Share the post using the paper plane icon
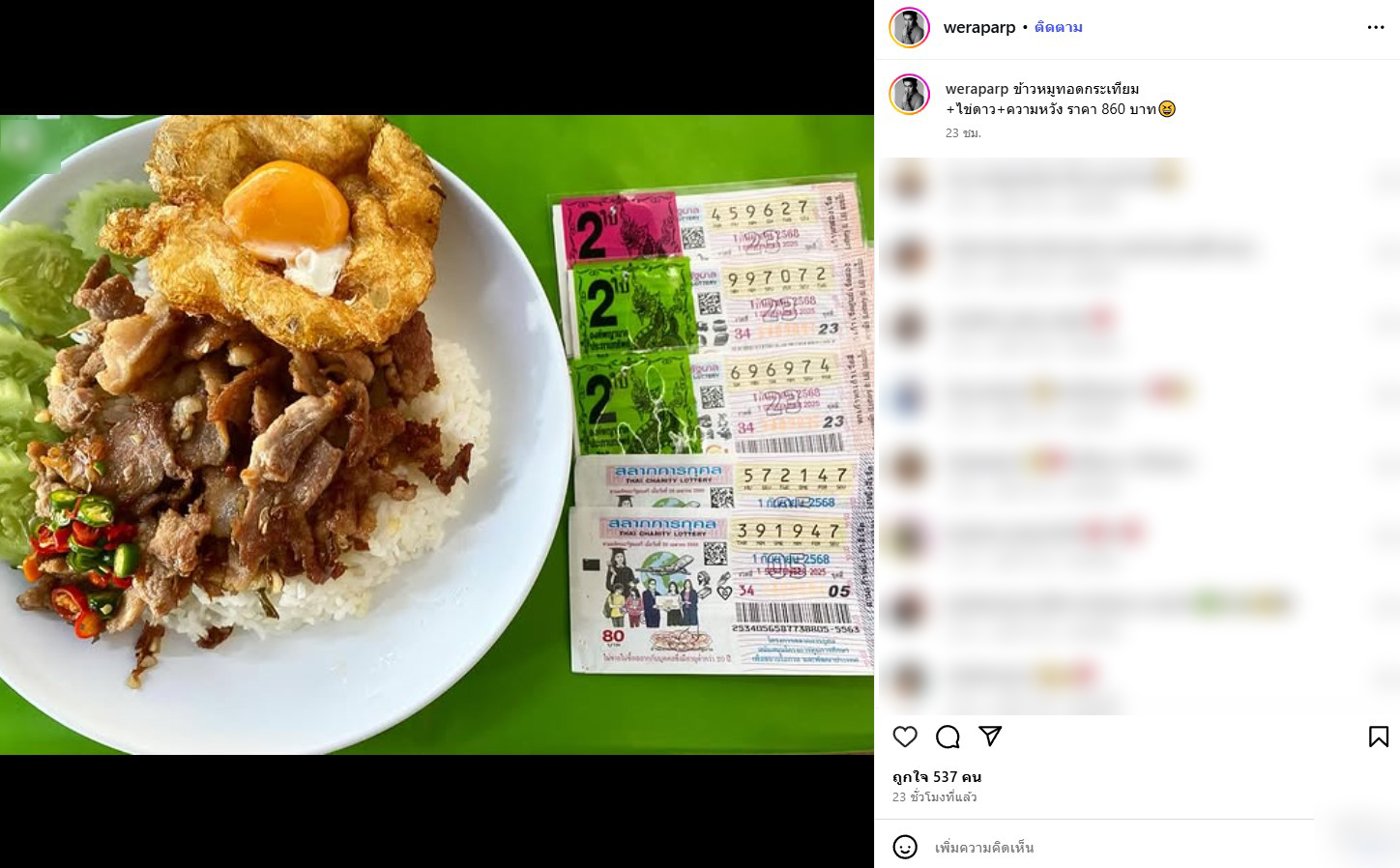This screenshot has height=868, width=1400. pos(990,737)
